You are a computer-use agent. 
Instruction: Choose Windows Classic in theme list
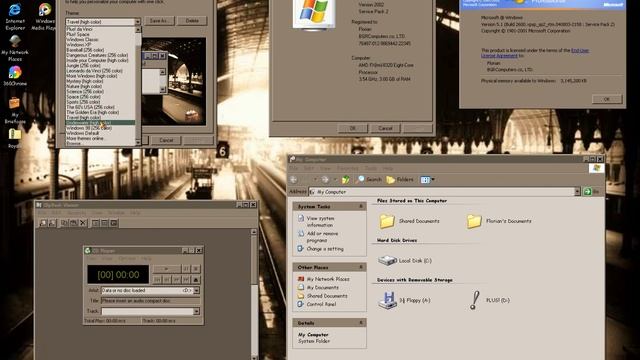click(x=82, y=40)
